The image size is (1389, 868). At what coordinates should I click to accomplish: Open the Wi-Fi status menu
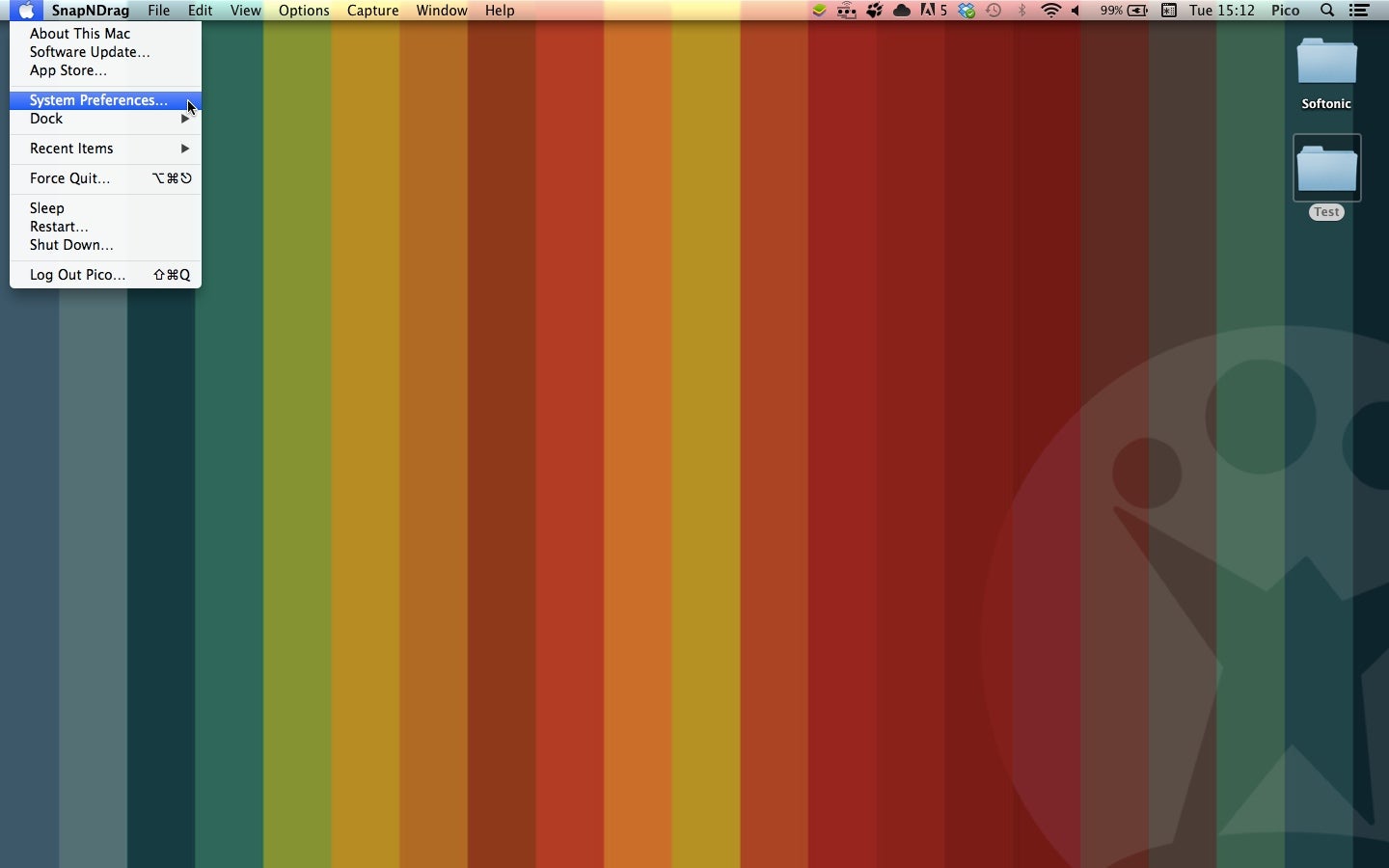point(1051,11)
